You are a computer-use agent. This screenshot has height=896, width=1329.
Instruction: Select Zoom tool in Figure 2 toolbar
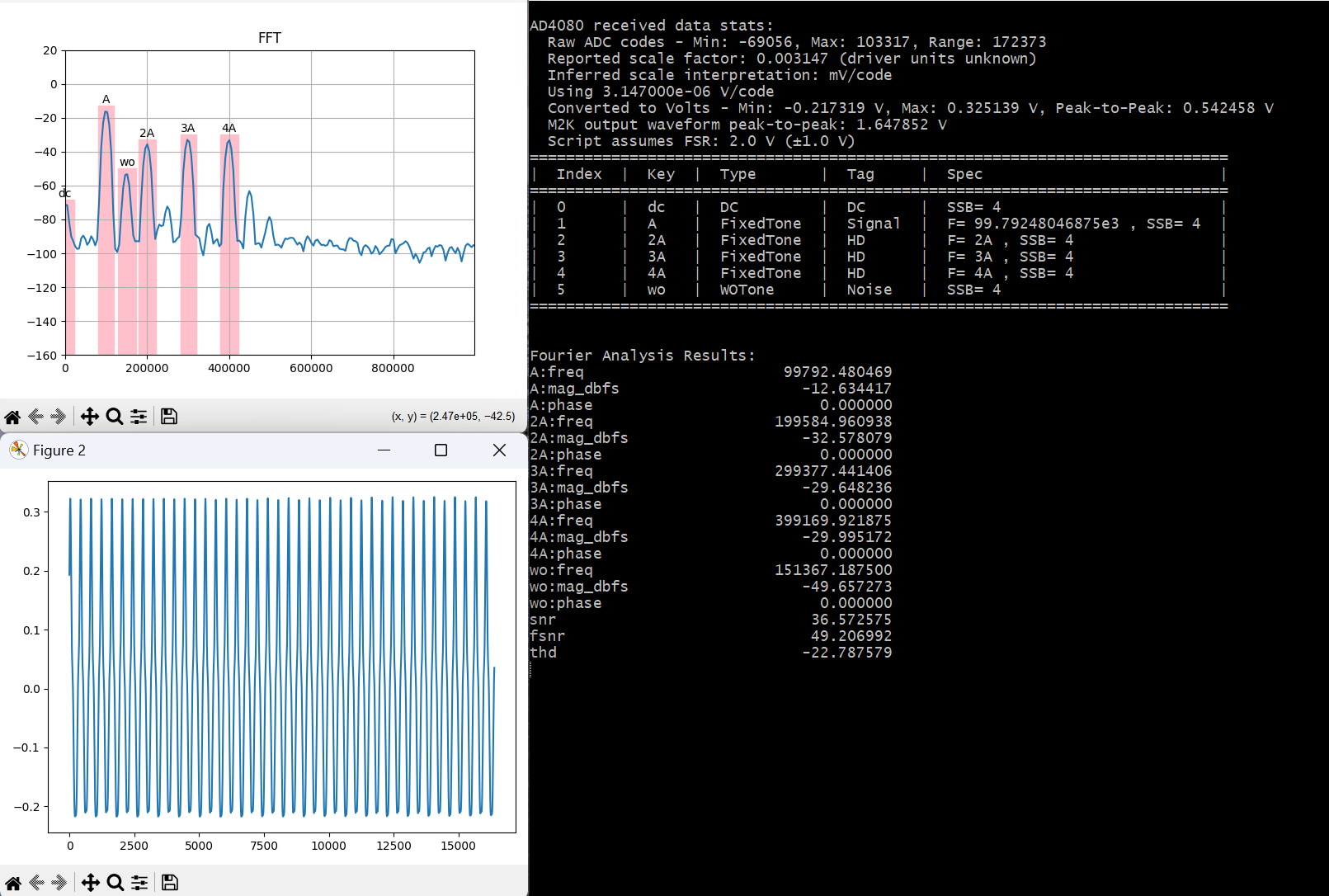tap(115, 883)
